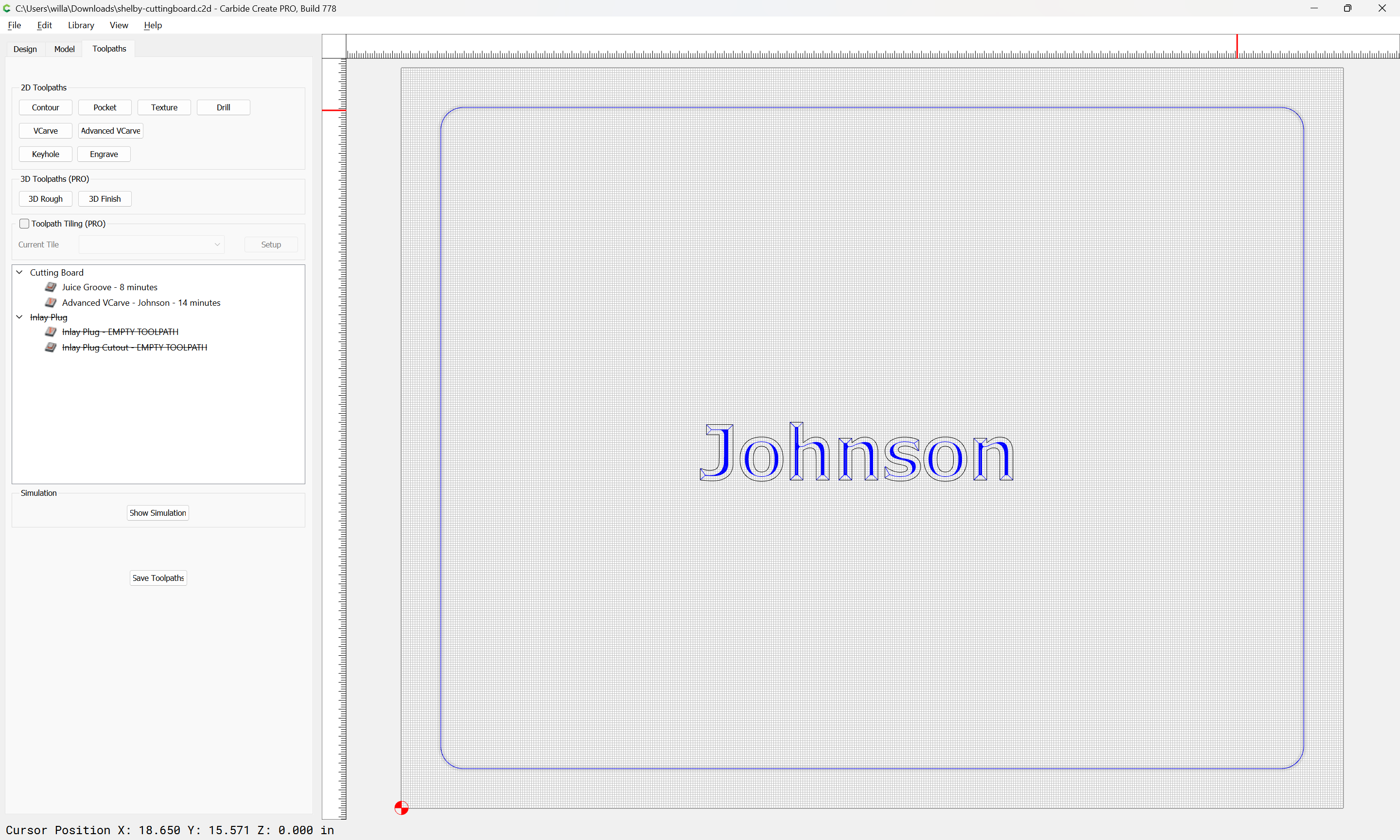The height and width of the screenshot is (840, 1400).
Task: Click the Juice Groove toolpath icon
Action: [x=51, y=287]
